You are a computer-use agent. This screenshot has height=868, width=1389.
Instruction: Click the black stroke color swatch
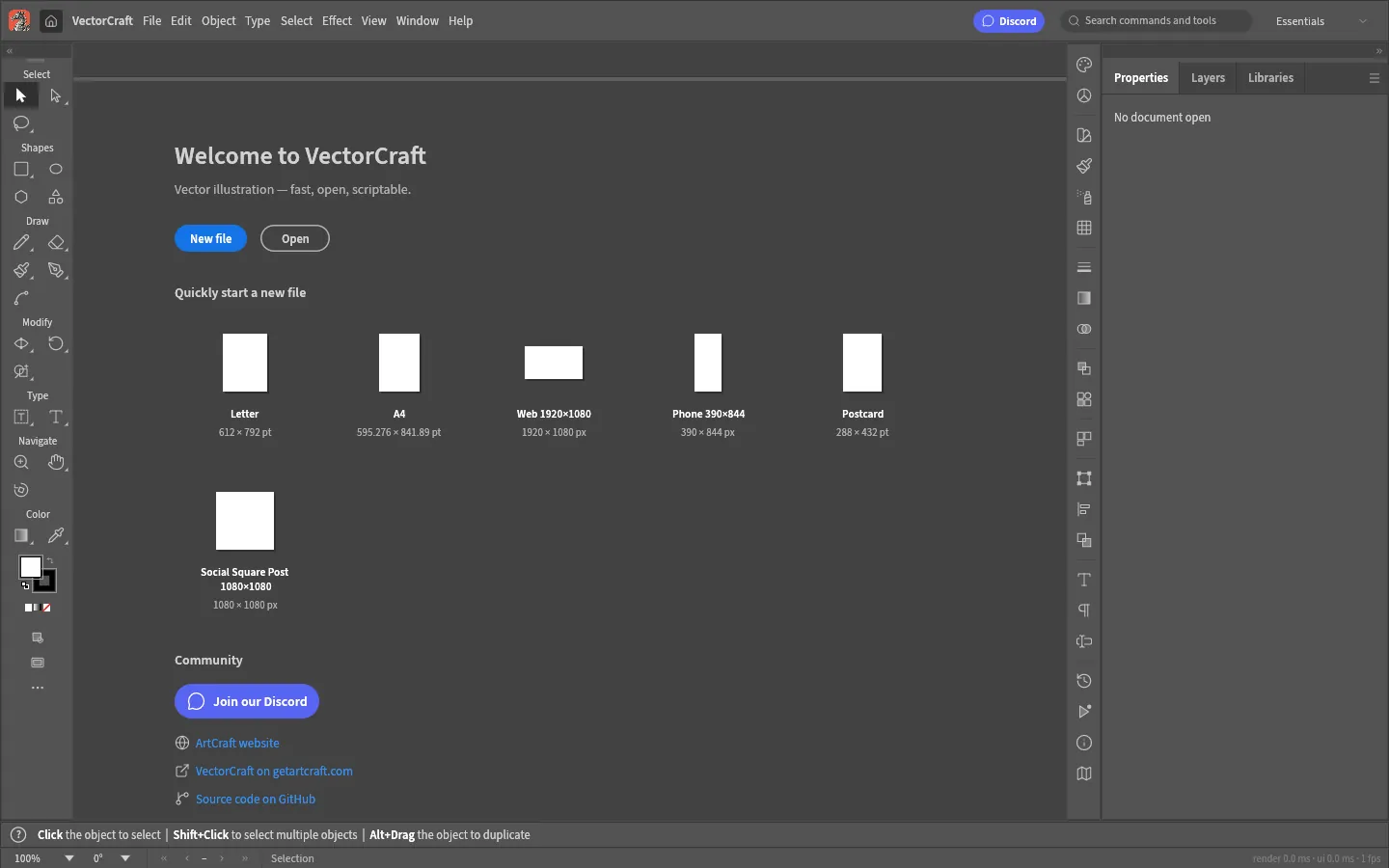coord(46,582)
